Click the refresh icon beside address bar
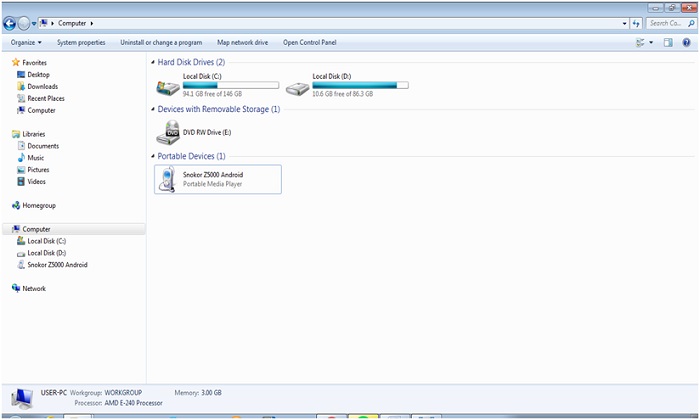The width and height of the screenshot is (700, 420). [636, 23]
